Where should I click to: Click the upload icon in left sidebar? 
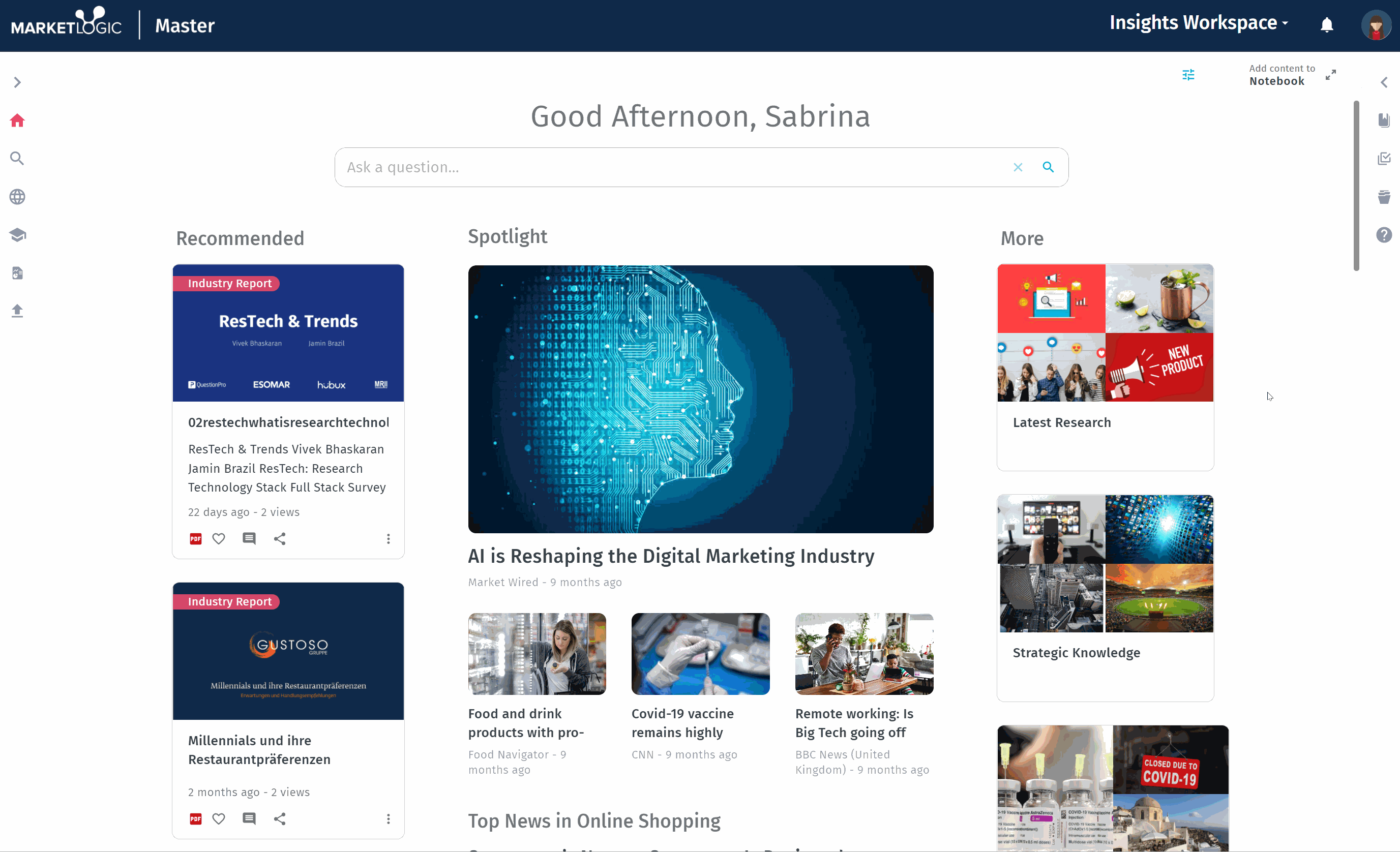(x=17, y=311)
